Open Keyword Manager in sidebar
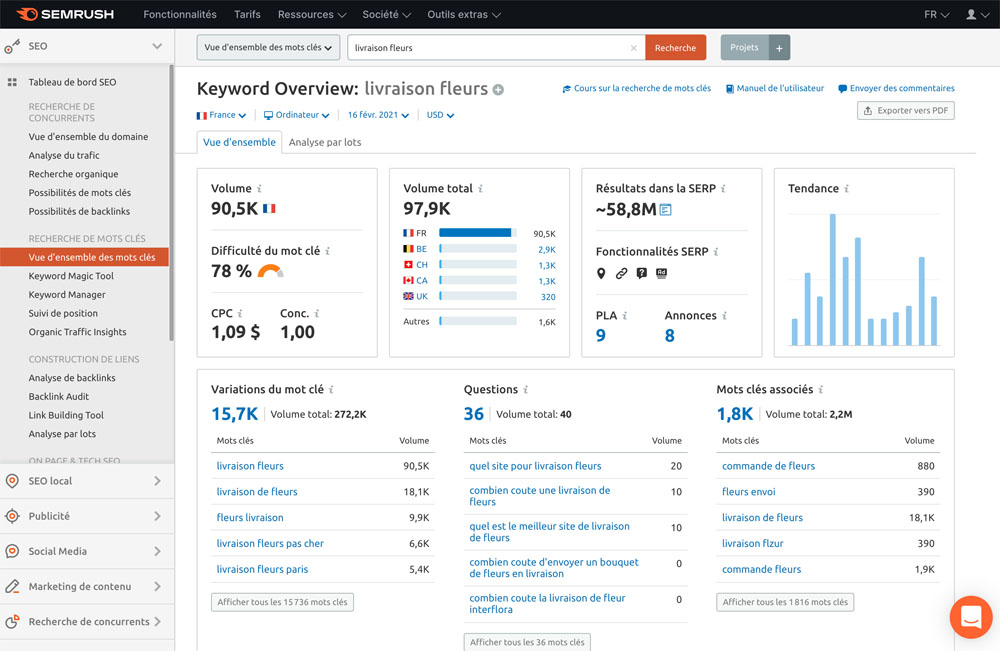1000x651 pixels. point(67,295)
